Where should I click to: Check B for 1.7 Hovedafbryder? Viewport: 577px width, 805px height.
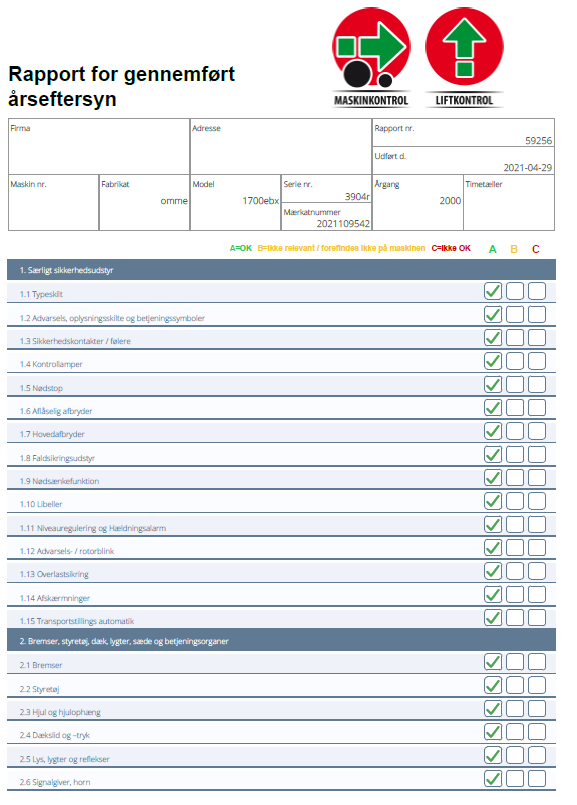[515, 431]
